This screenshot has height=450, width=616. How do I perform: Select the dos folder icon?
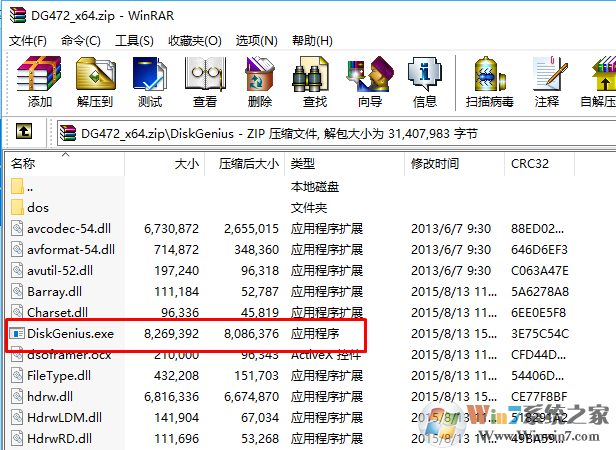[x=17, y=207]
